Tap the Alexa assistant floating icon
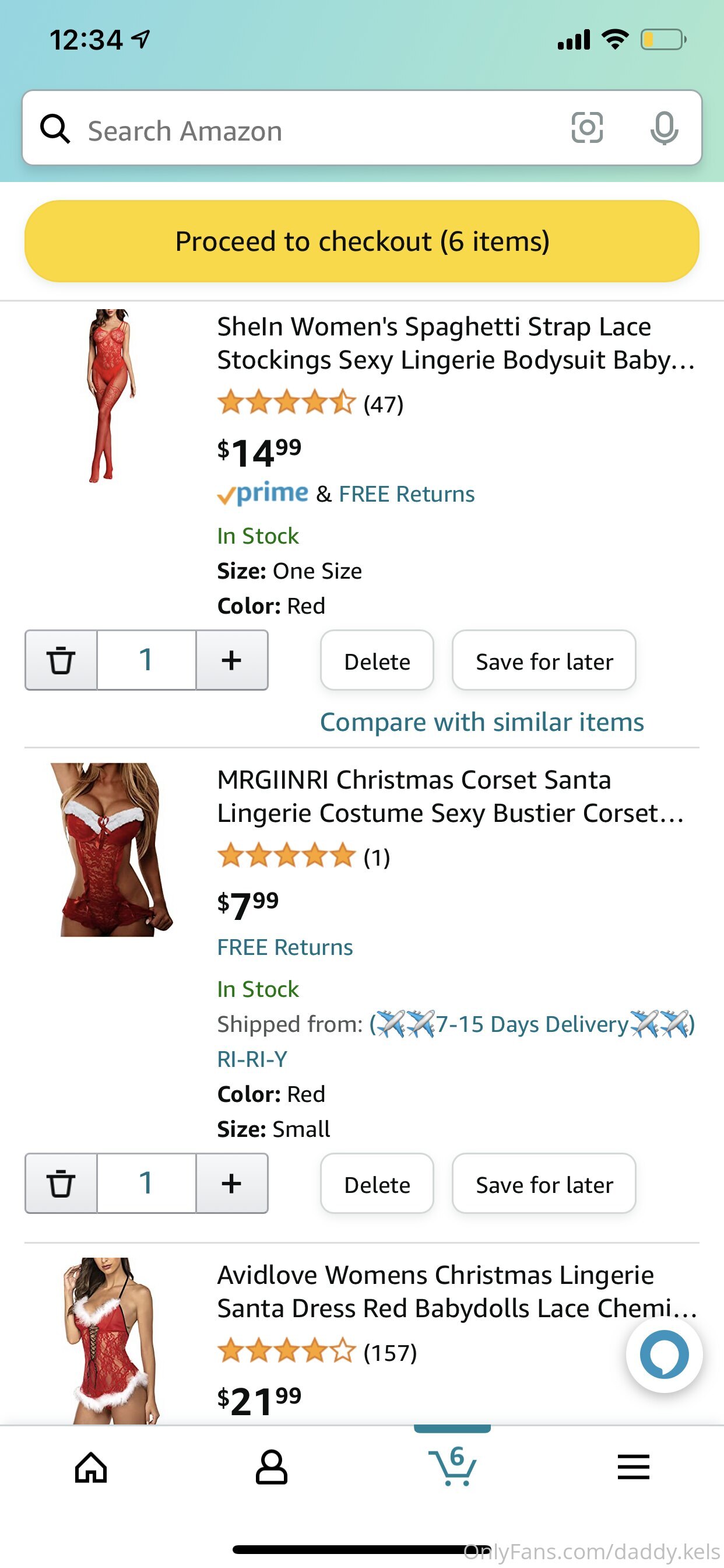The height and width of the screenshot is (1568, 724). (664, 1354)
